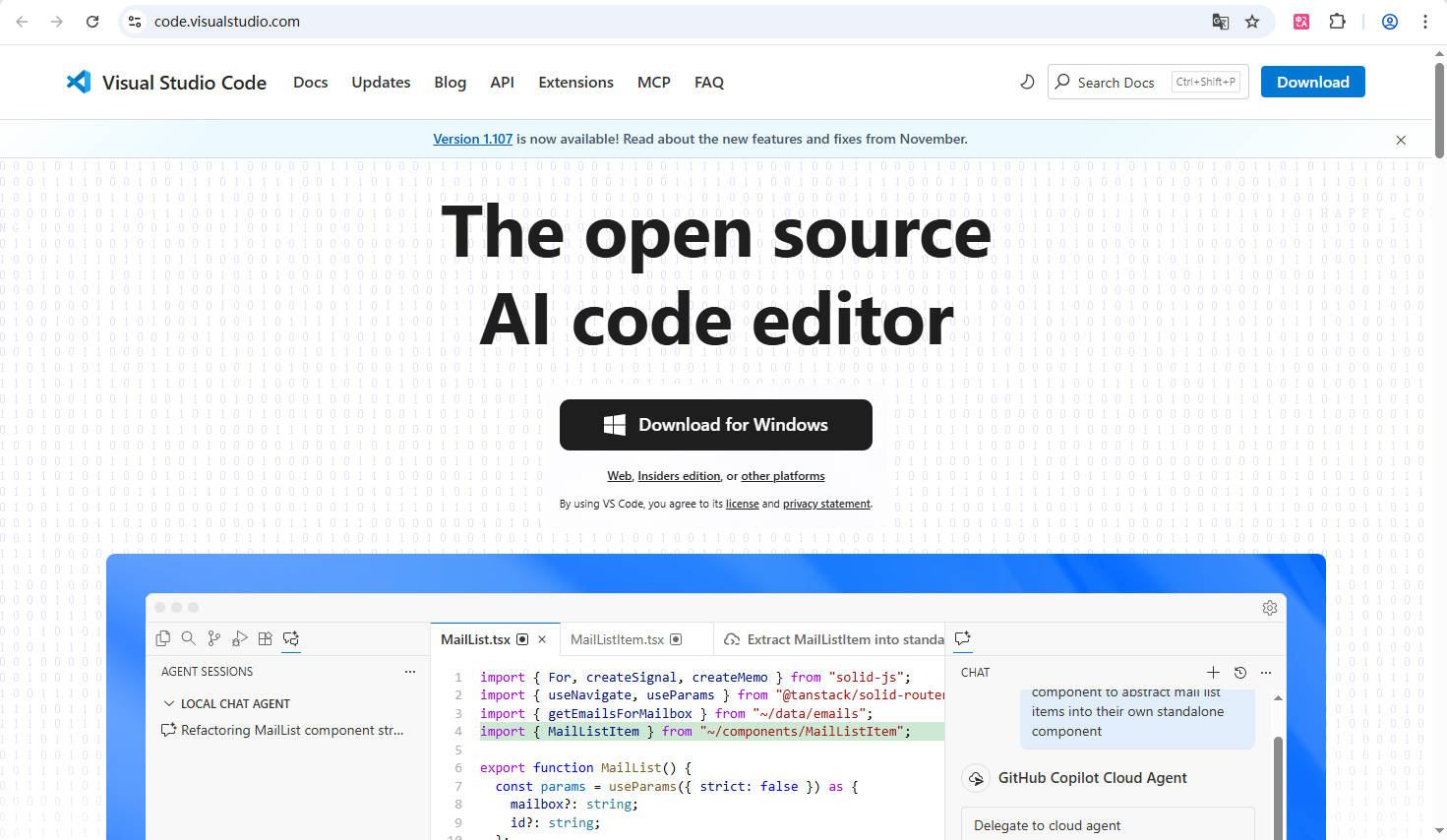Toggle dark theme with the moon icon
The image size is (1447, 840).
point(1027,83)
